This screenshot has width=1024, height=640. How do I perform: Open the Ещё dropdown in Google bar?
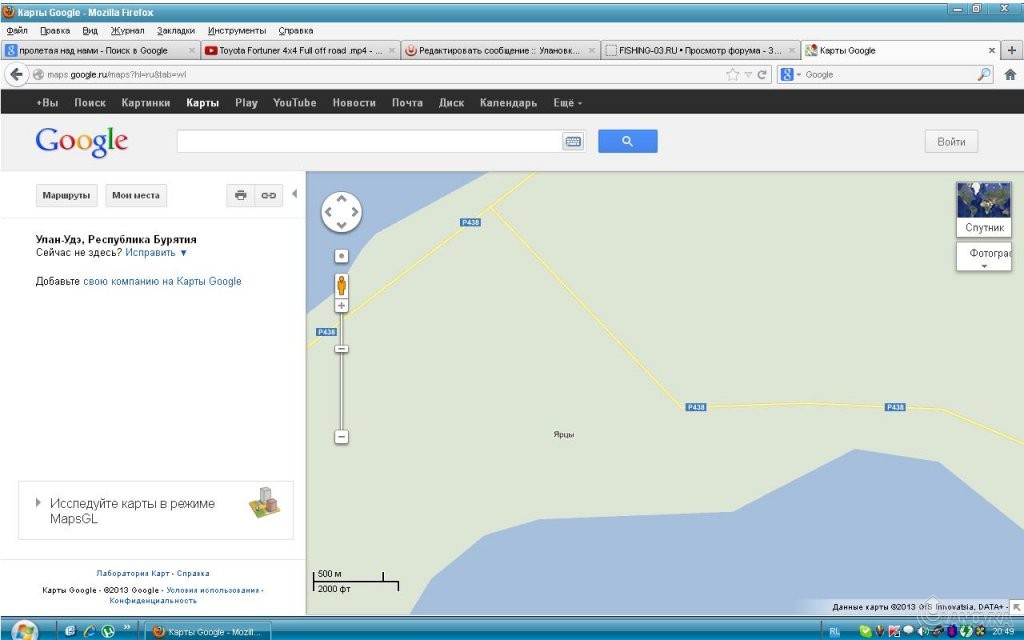pyautogui.click(x=568, y=103)
